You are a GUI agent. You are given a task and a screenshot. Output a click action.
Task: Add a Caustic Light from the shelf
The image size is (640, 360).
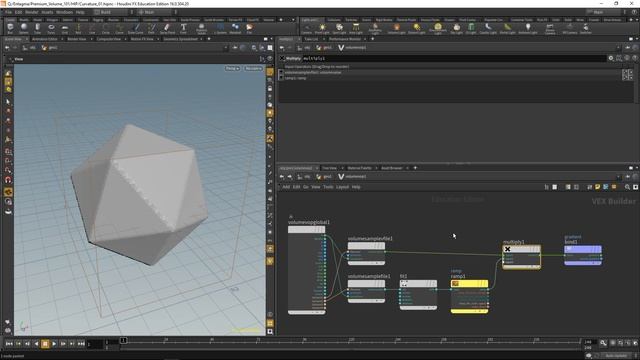pyautogui.click(x=488, y=29)
